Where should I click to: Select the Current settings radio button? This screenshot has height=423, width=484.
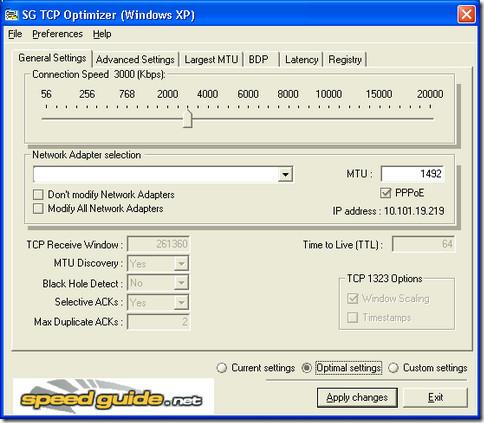(x=221, y=368)
